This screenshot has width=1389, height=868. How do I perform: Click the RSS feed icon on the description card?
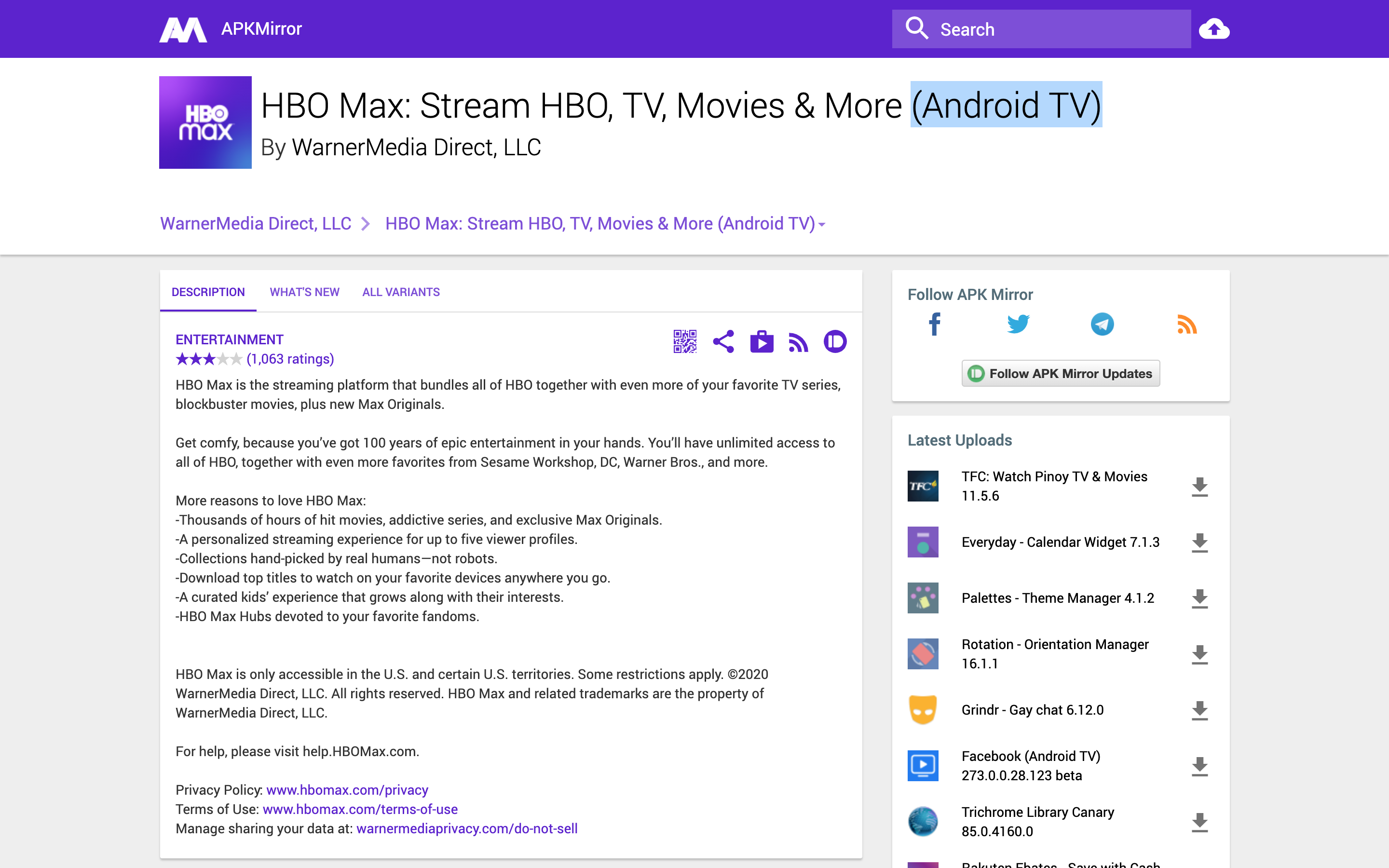pyautogui.click(x=798, y=341)
